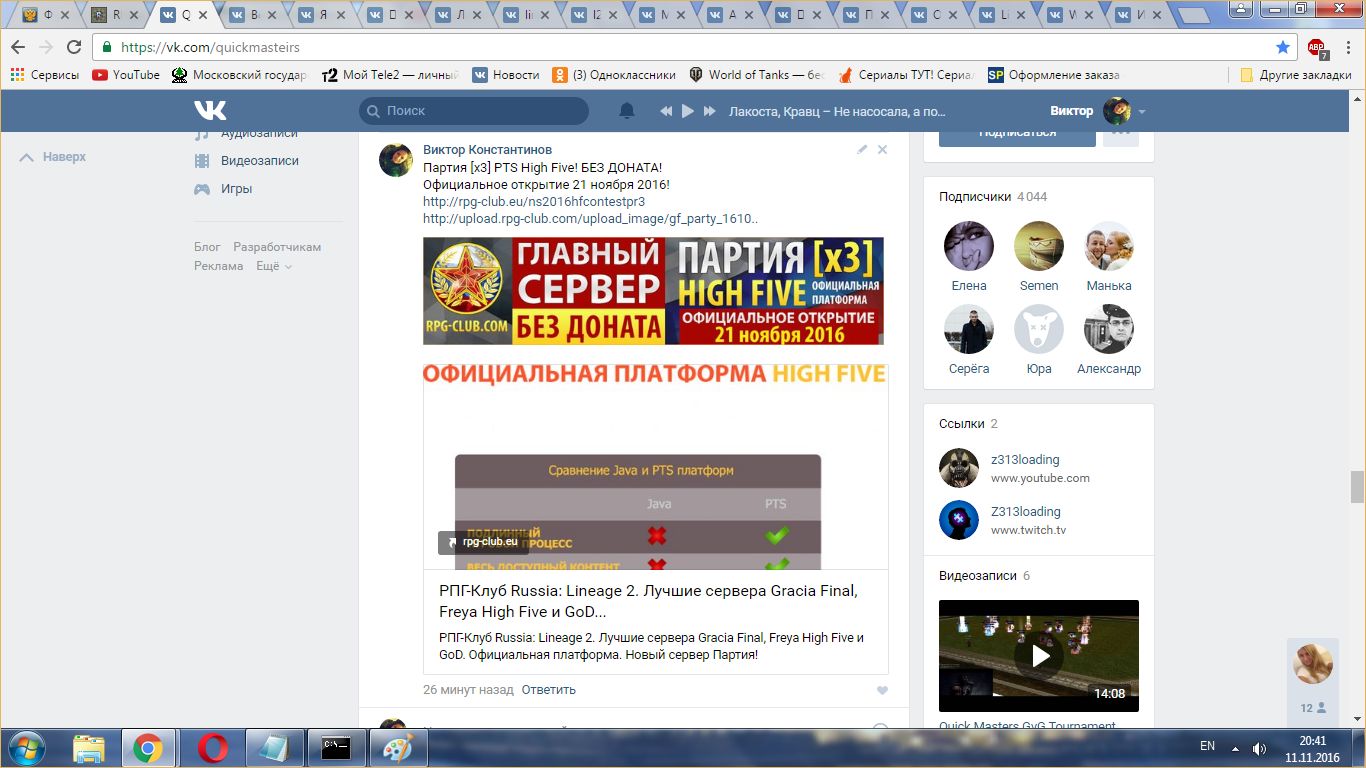The image size is (1366, 768).
Task: Click the post author's avatar
Action: point(396,160)
